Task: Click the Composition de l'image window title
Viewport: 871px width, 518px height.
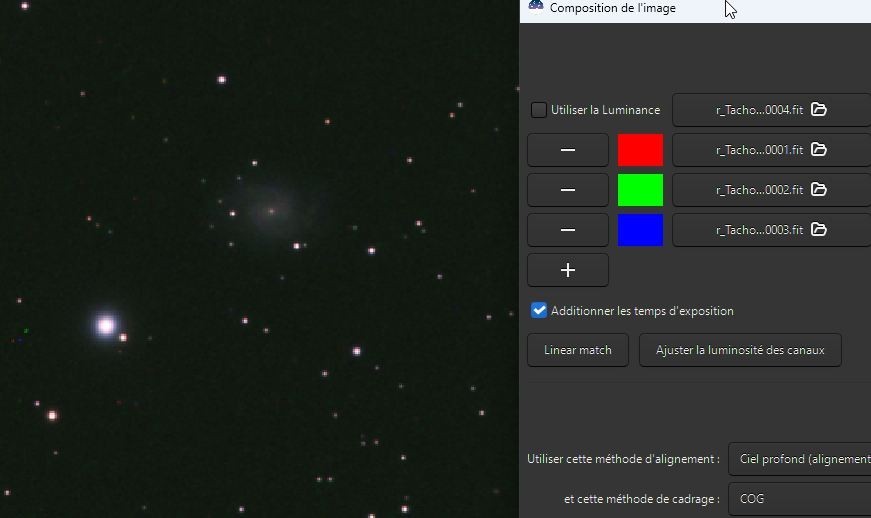Action: (613, 8)
